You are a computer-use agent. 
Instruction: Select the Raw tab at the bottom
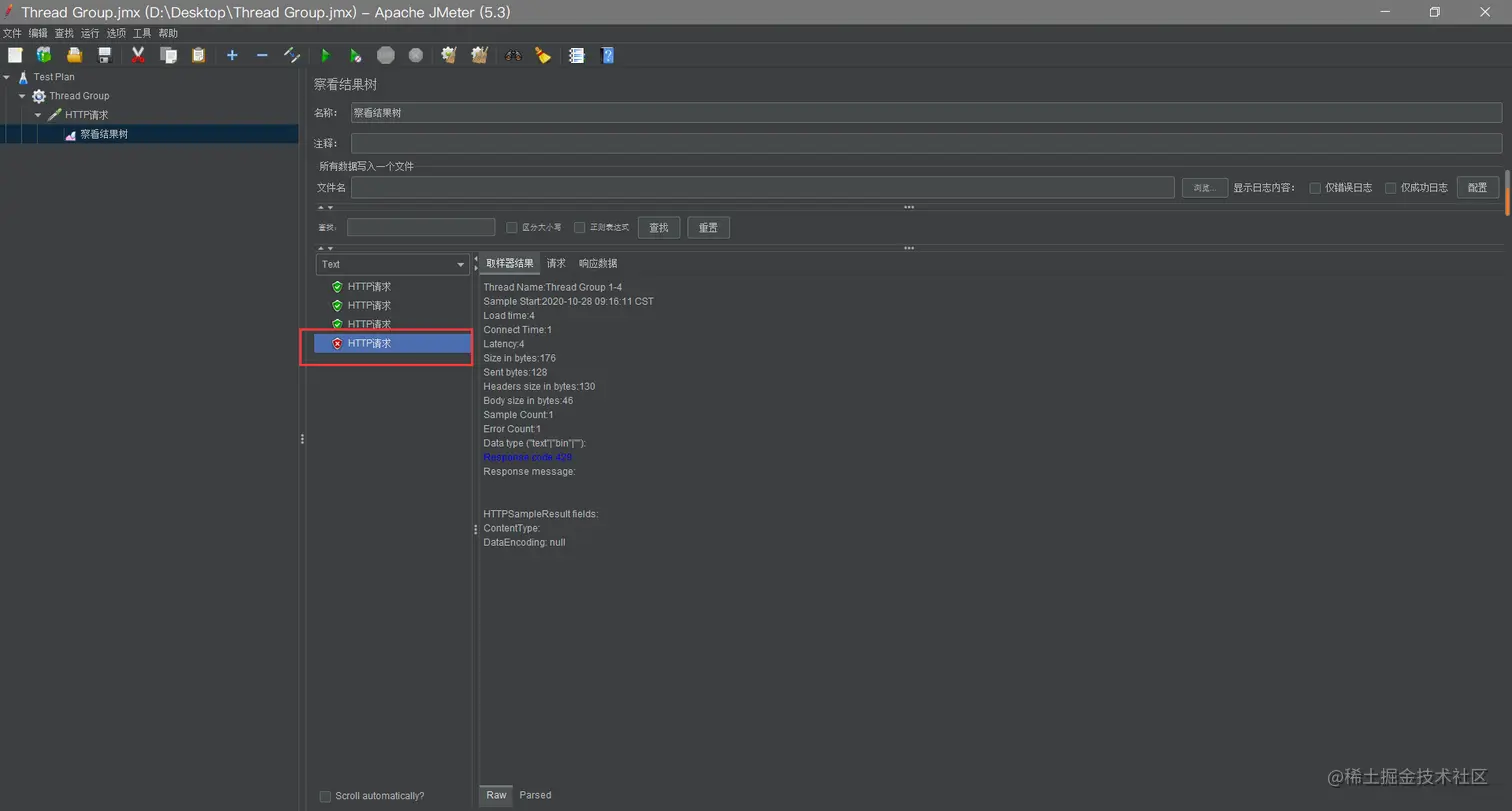pos(497,796)
